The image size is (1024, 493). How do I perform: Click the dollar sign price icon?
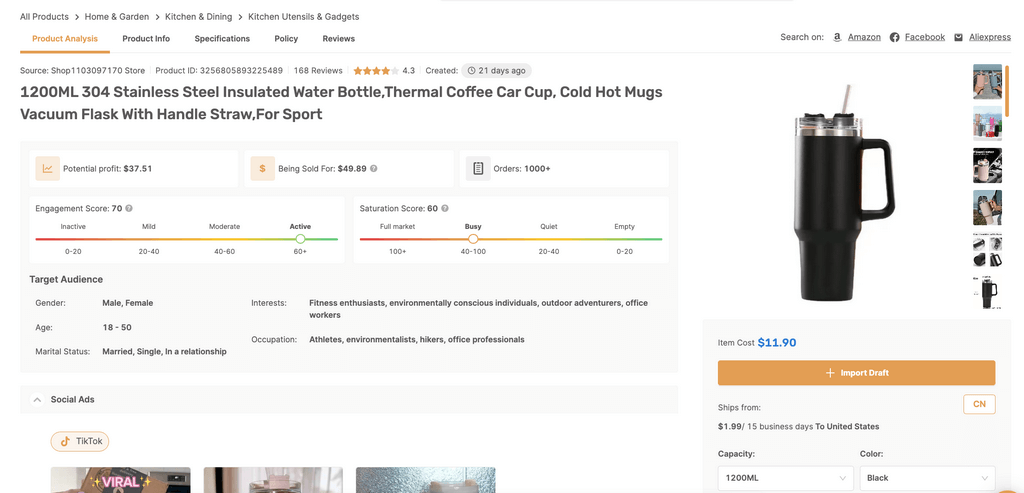point(263,168)
